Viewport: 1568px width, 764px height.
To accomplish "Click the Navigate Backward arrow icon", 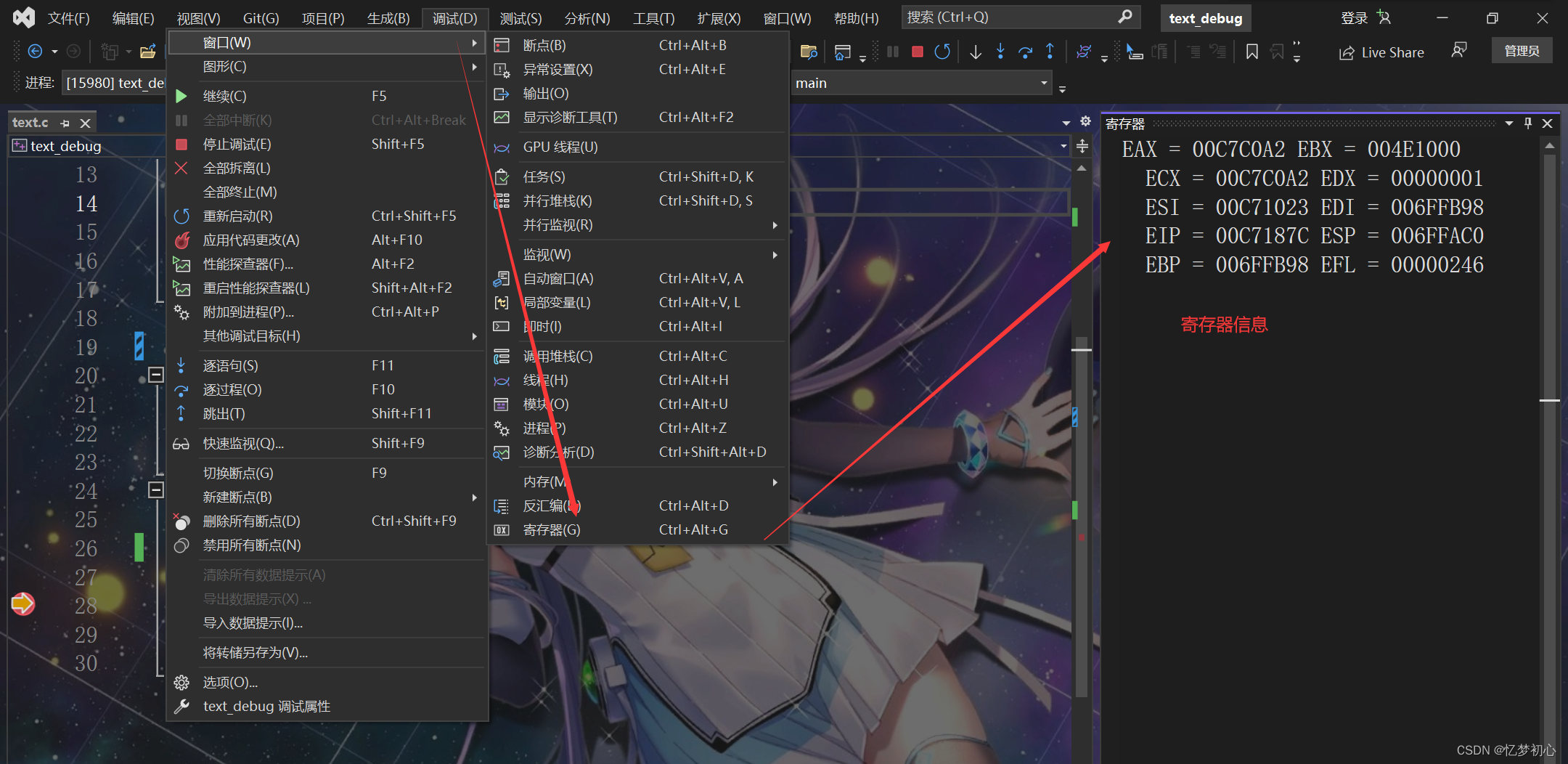I will pos(35,51).
